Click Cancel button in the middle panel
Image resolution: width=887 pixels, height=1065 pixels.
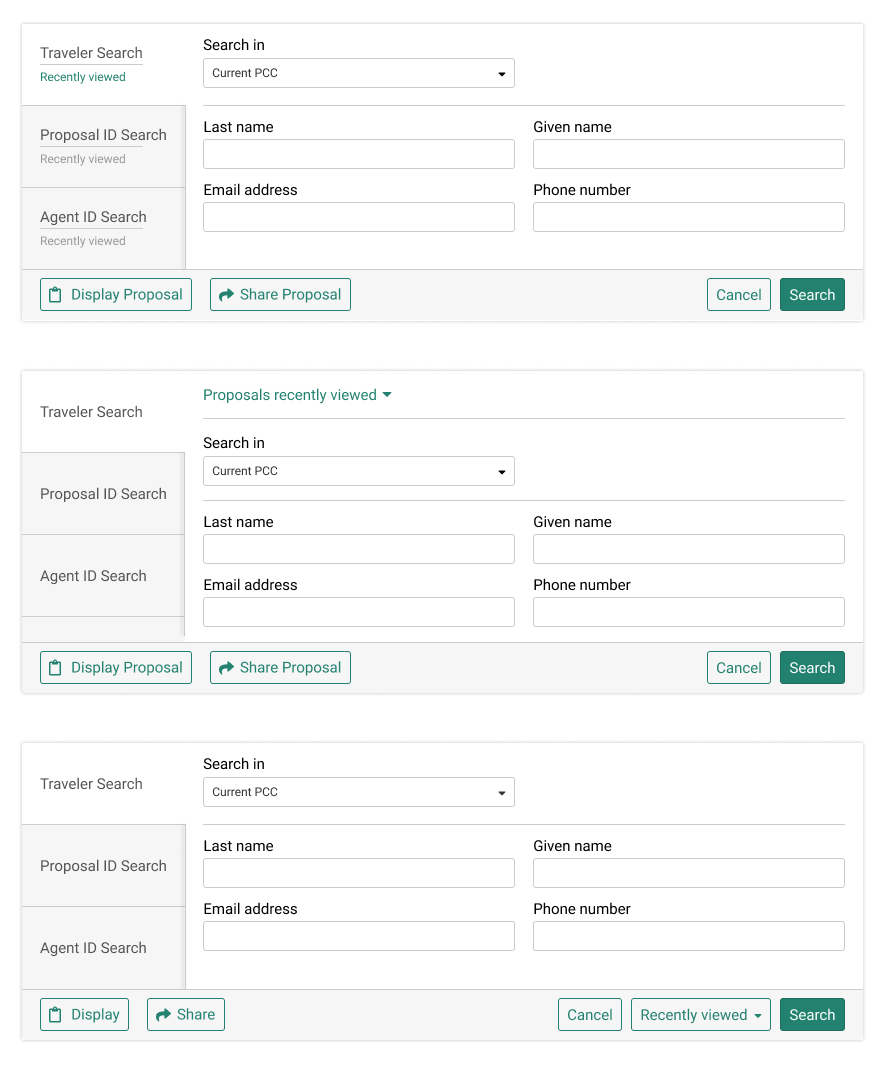pos(738,668)
